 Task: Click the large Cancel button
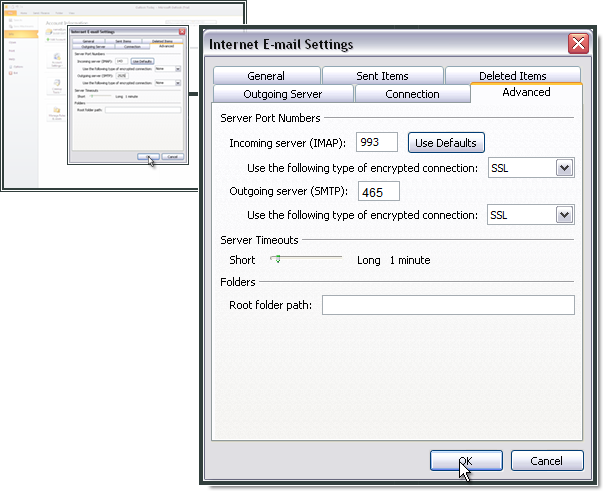(x=547, y=461)
